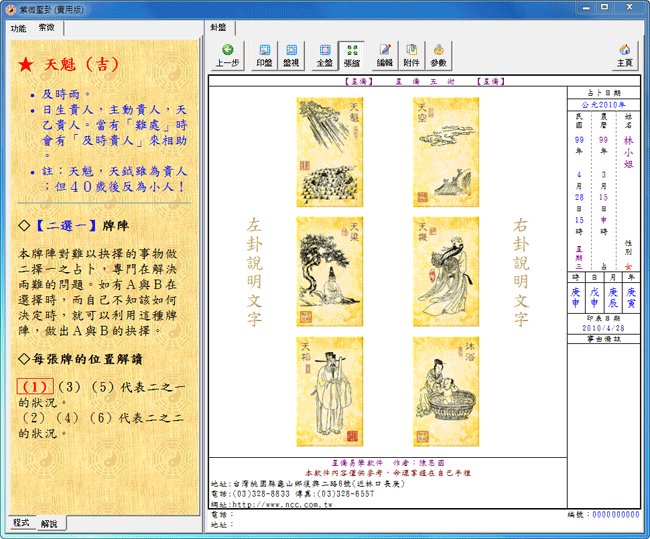
Task: Print the chart with 印盤
Action: [x=264, y=56]
